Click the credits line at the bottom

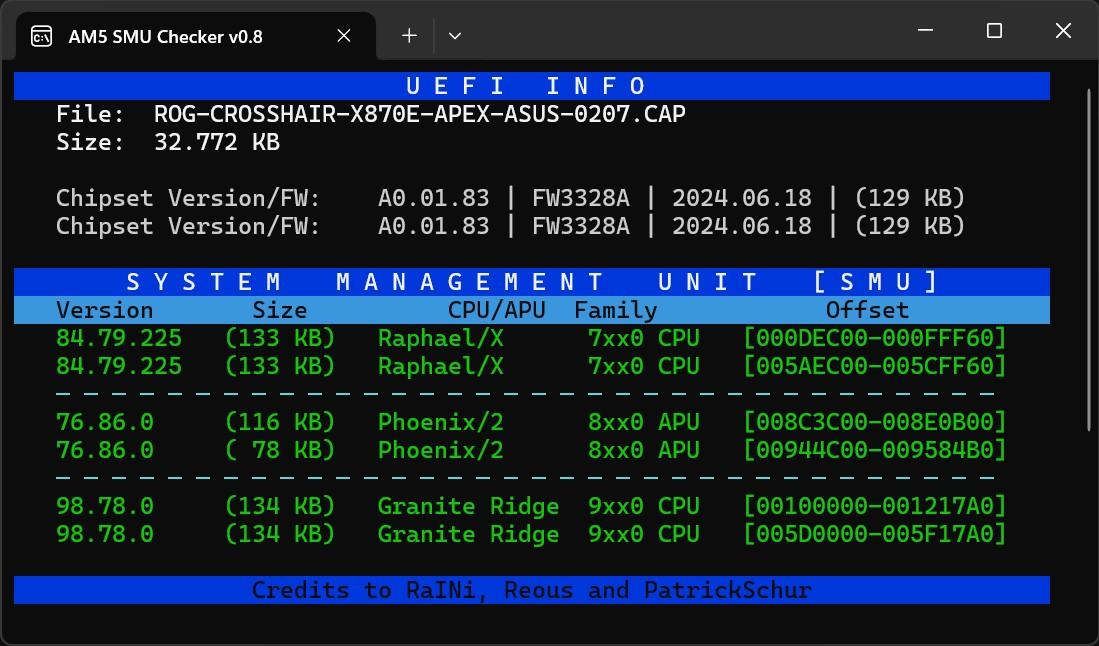[532, 590]
